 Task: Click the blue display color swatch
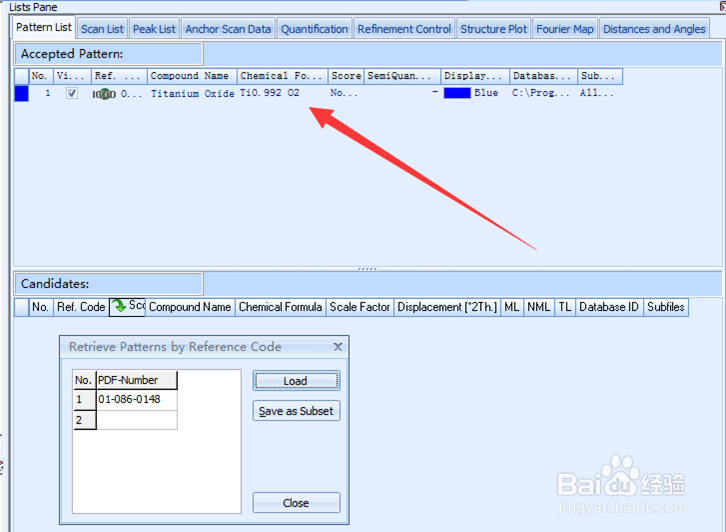(457, 93)
